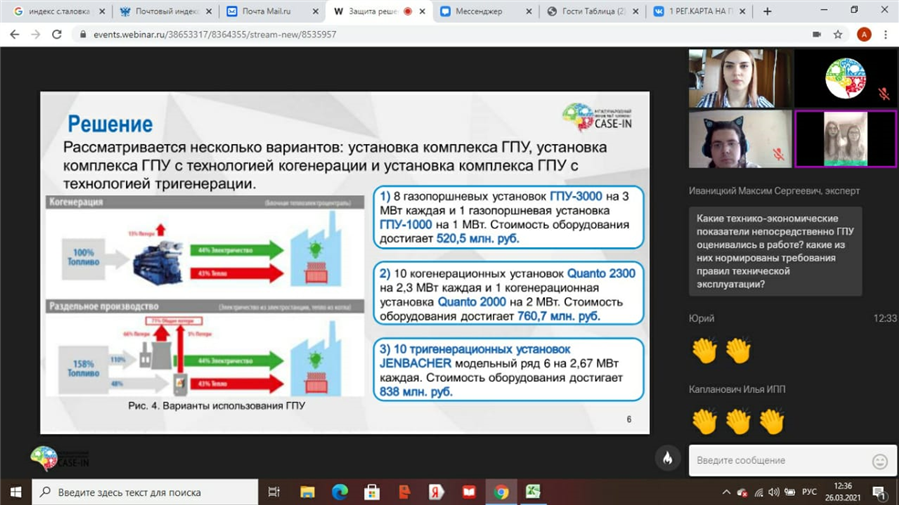Click the site lock icon in the address bar
The width and height of the screenshot is (899, 505).
(x=83, y=34)
